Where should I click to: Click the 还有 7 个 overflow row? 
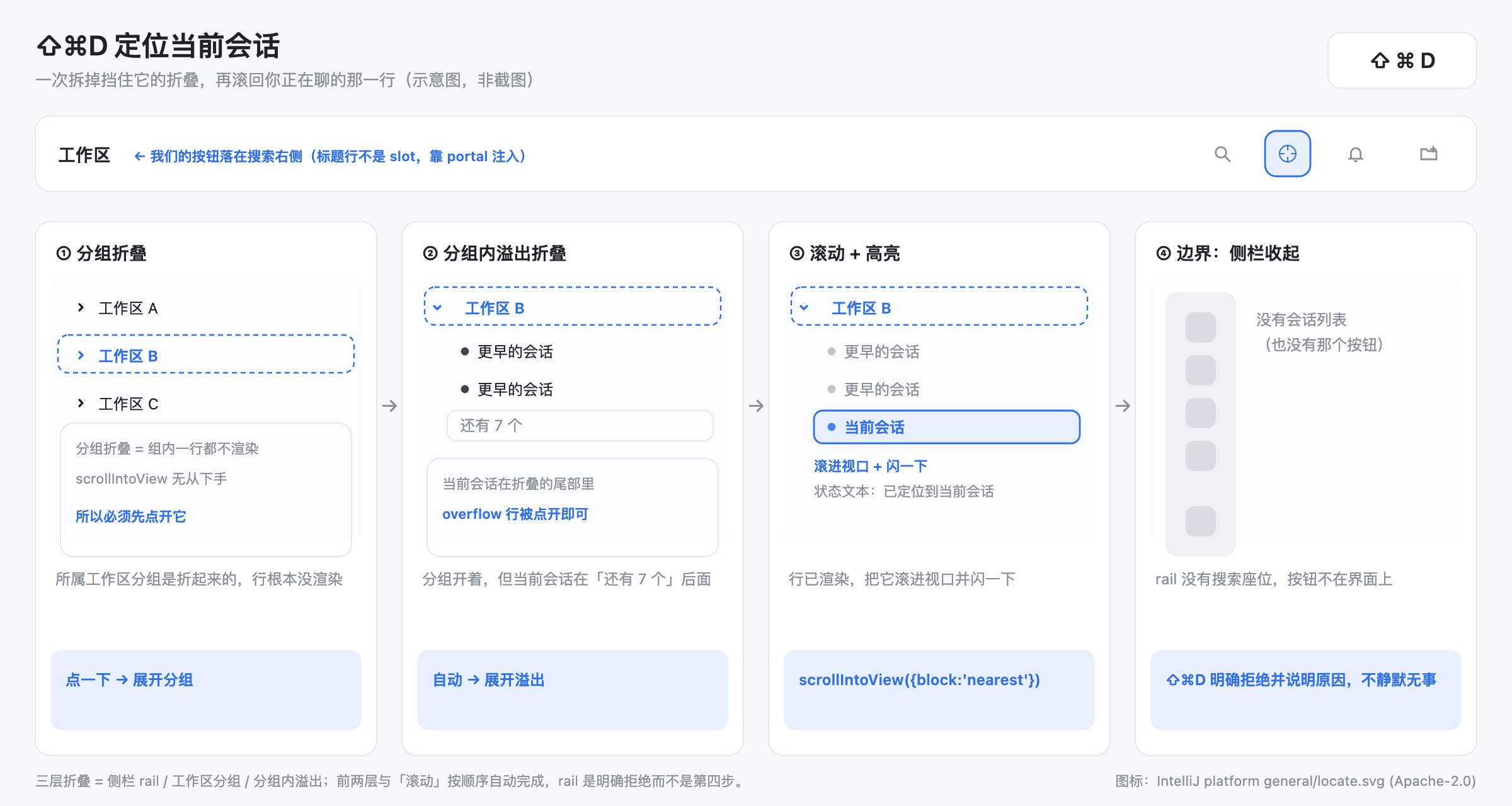tap(580, 426)
